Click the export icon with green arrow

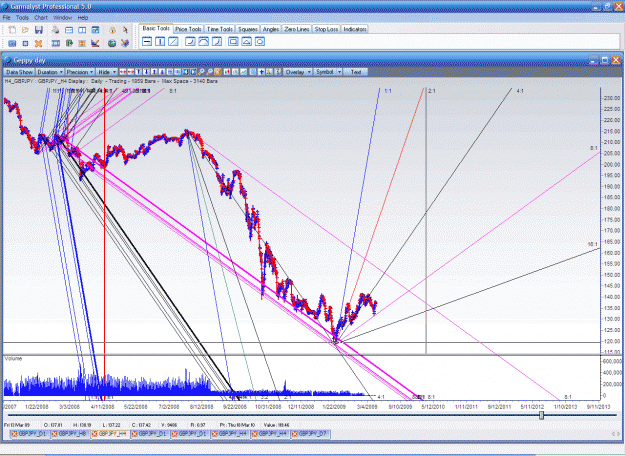69,43
